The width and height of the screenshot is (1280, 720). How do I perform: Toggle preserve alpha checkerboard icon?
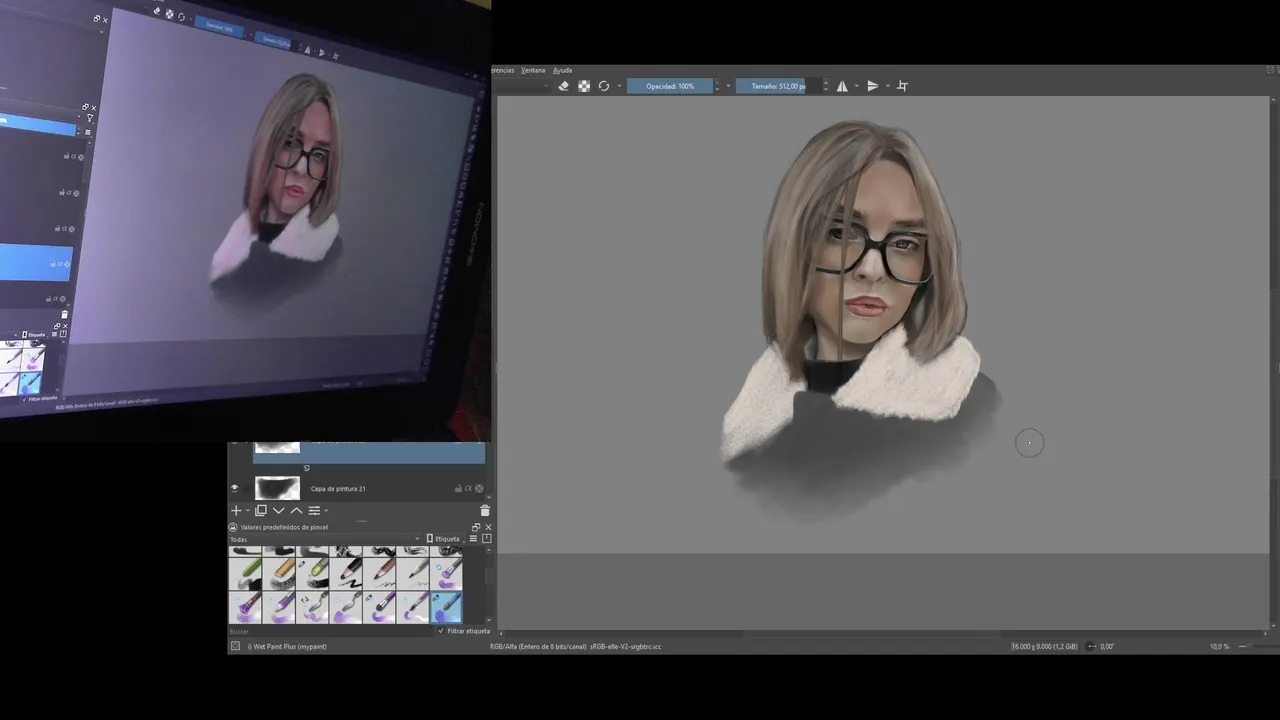[584, 86]
